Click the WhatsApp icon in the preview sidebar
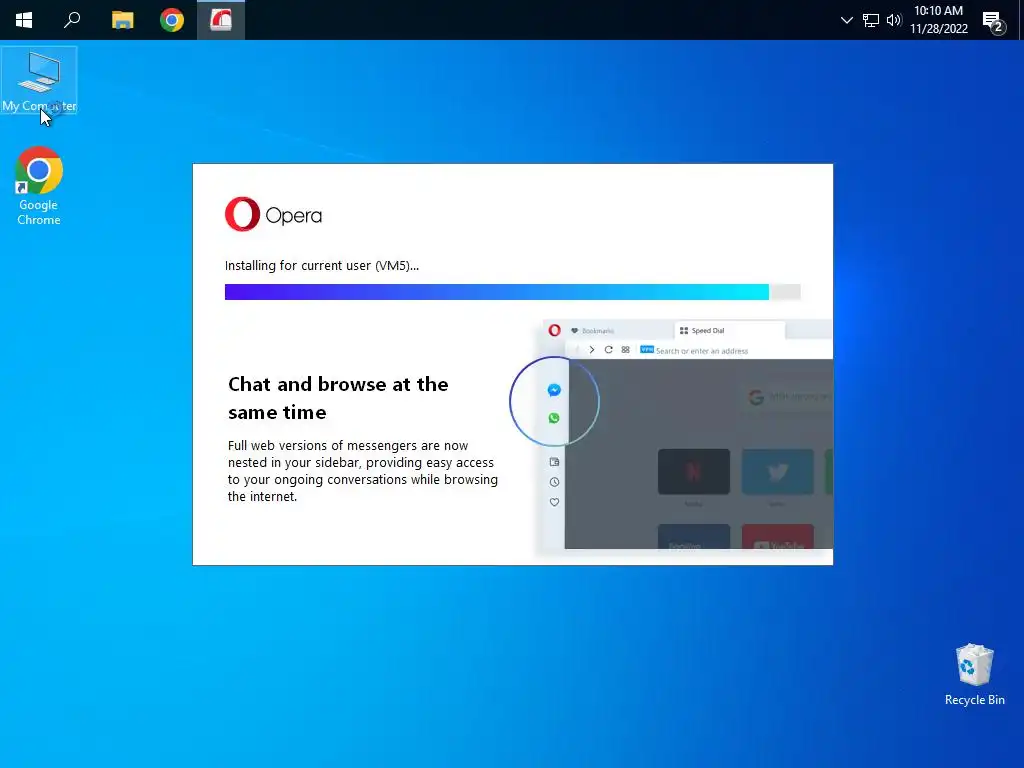The image size is (1024, 768). point(554,418)
